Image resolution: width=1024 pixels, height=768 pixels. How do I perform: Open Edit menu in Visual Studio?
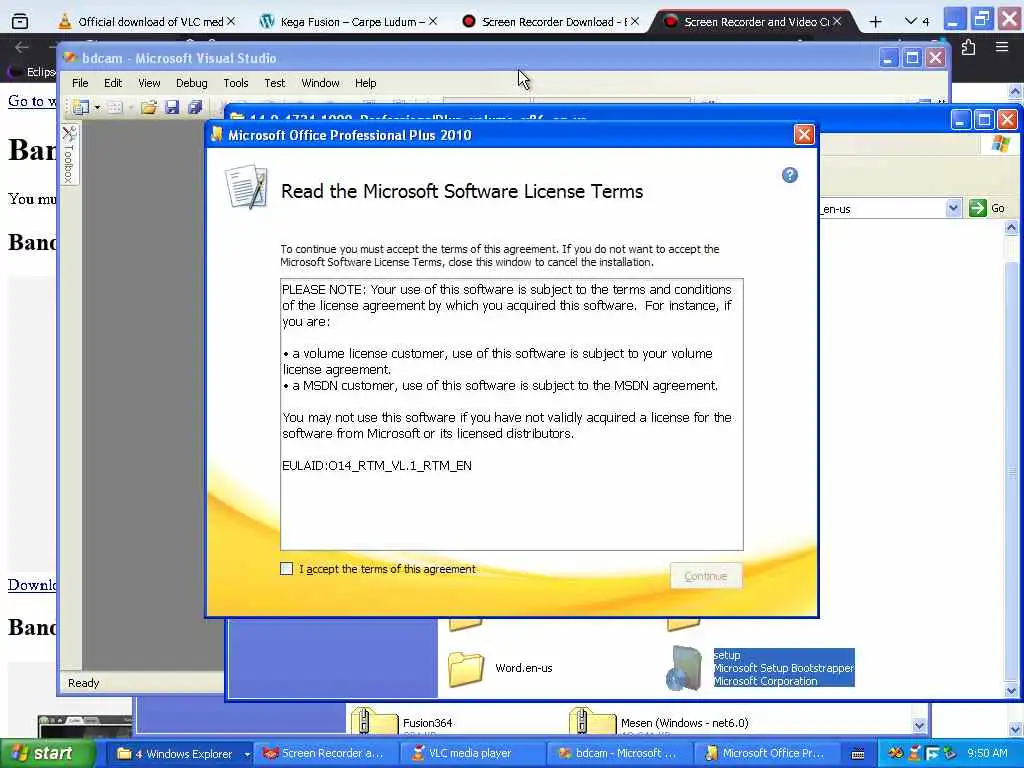pyautogui.click(x=112, y=83)
